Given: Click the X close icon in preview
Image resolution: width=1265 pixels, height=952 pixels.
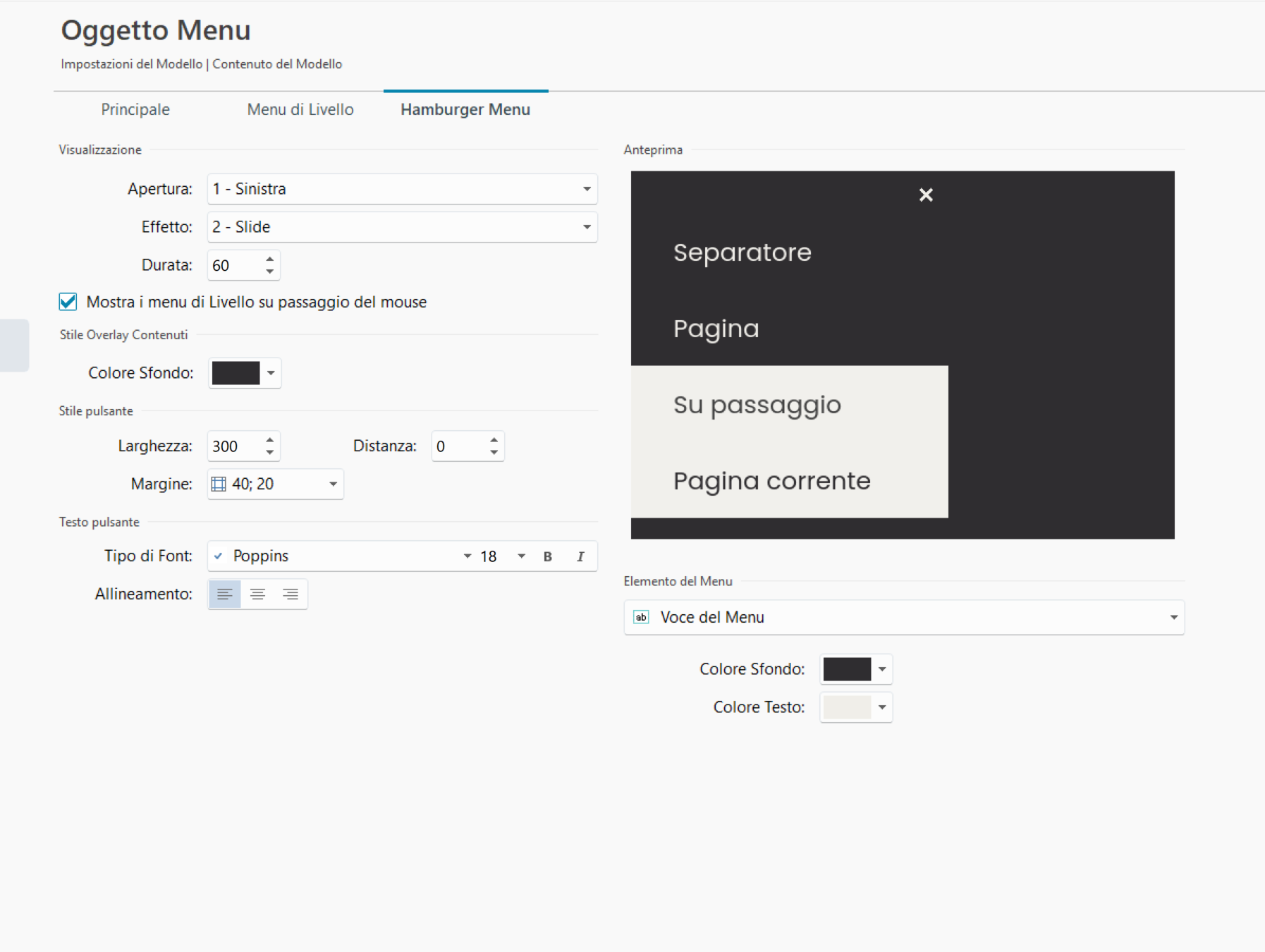Looking at the screenshot, I should click(926, 195).
